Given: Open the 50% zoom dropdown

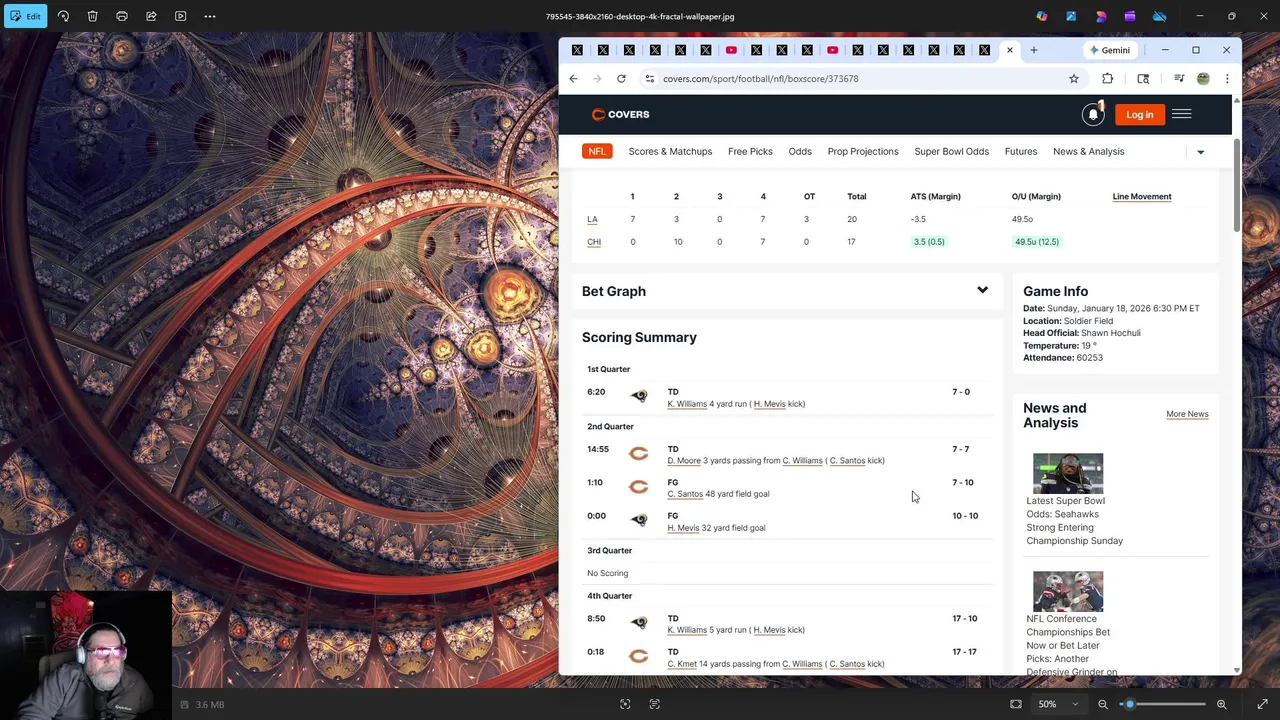Looking at the screenshot, I should pyautogui.click(x=1058, y=704).
